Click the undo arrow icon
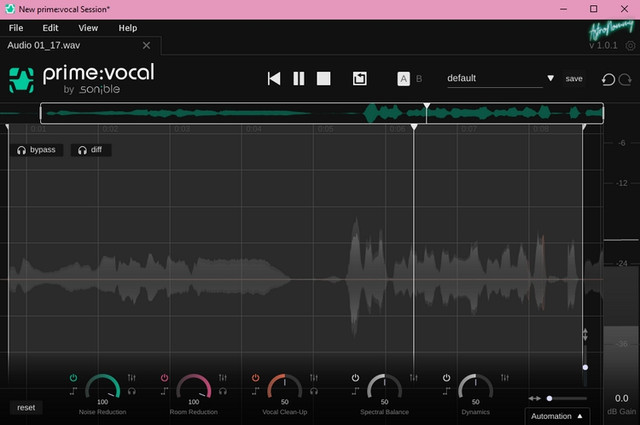The height and width of the screenshot is (425, 640). (608, 79)
